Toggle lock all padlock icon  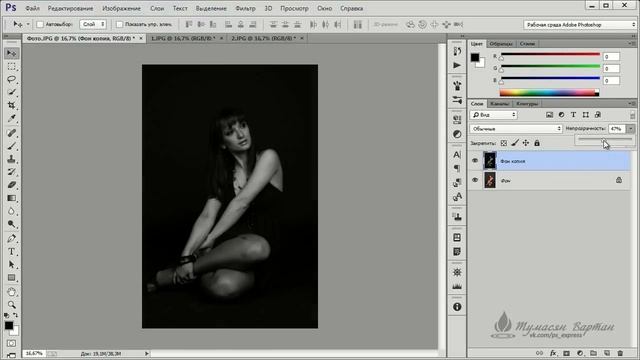point(537,143)
